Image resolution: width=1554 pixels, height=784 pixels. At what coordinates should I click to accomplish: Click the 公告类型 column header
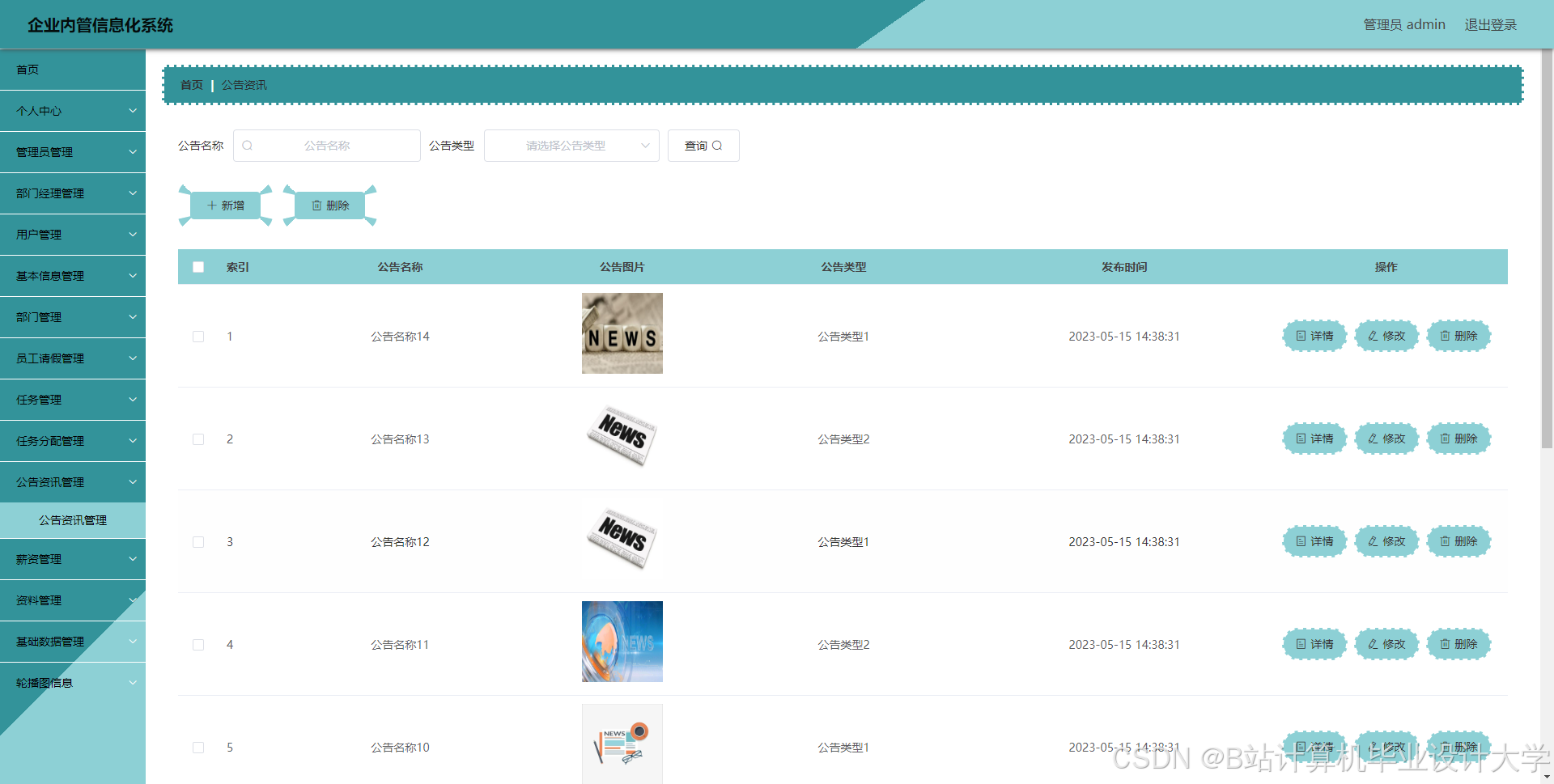[843, 267]
